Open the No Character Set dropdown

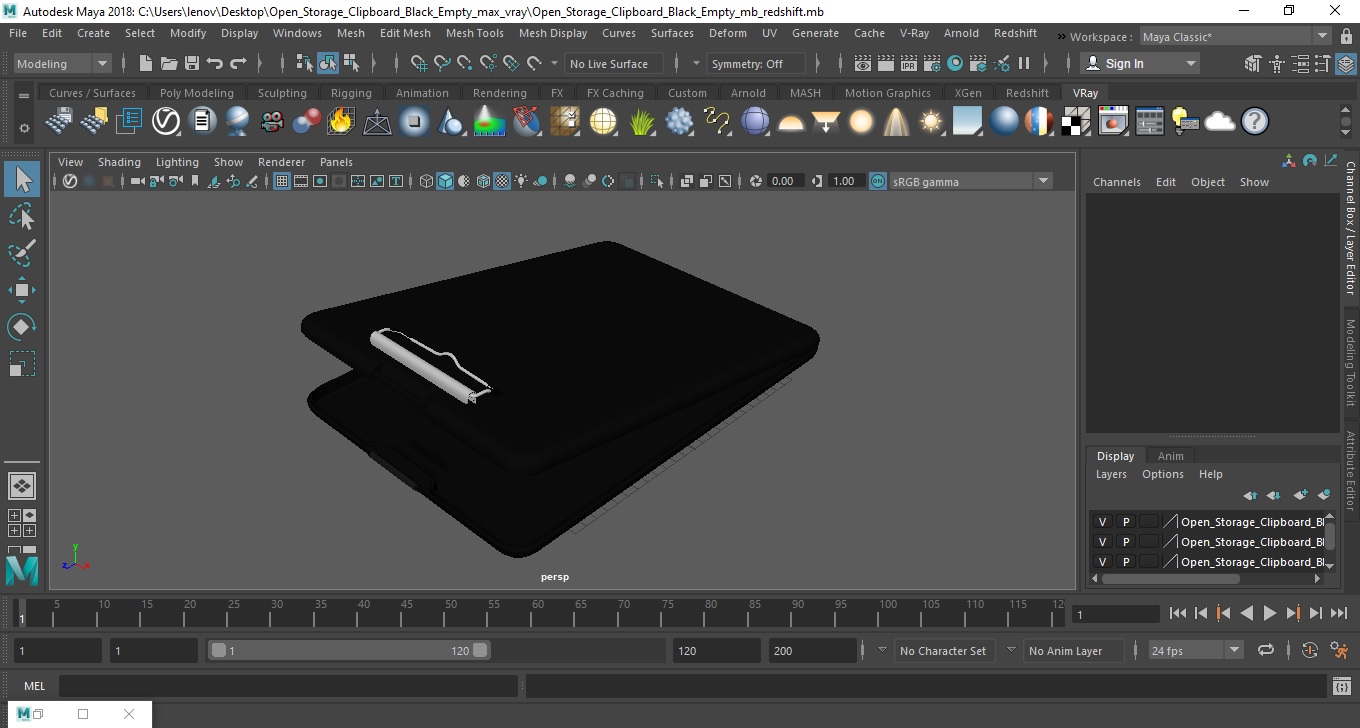(x=942, y=650)
